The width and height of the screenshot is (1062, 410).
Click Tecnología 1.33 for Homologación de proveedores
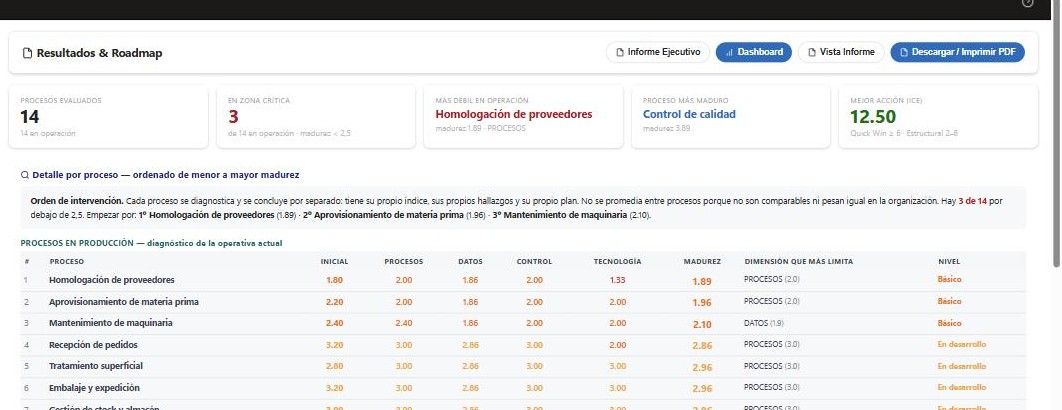click(x=618, y=280)
